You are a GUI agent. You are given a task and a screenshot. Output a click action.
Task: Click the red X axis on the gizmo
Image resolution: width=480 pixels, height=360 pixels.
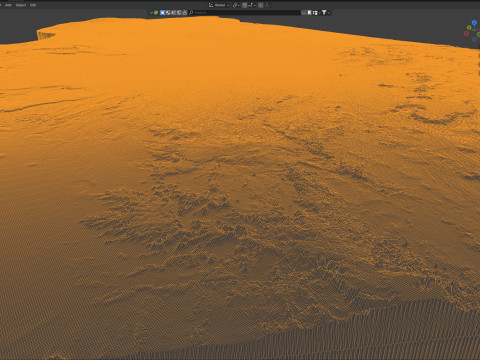(x=466, y=33)
